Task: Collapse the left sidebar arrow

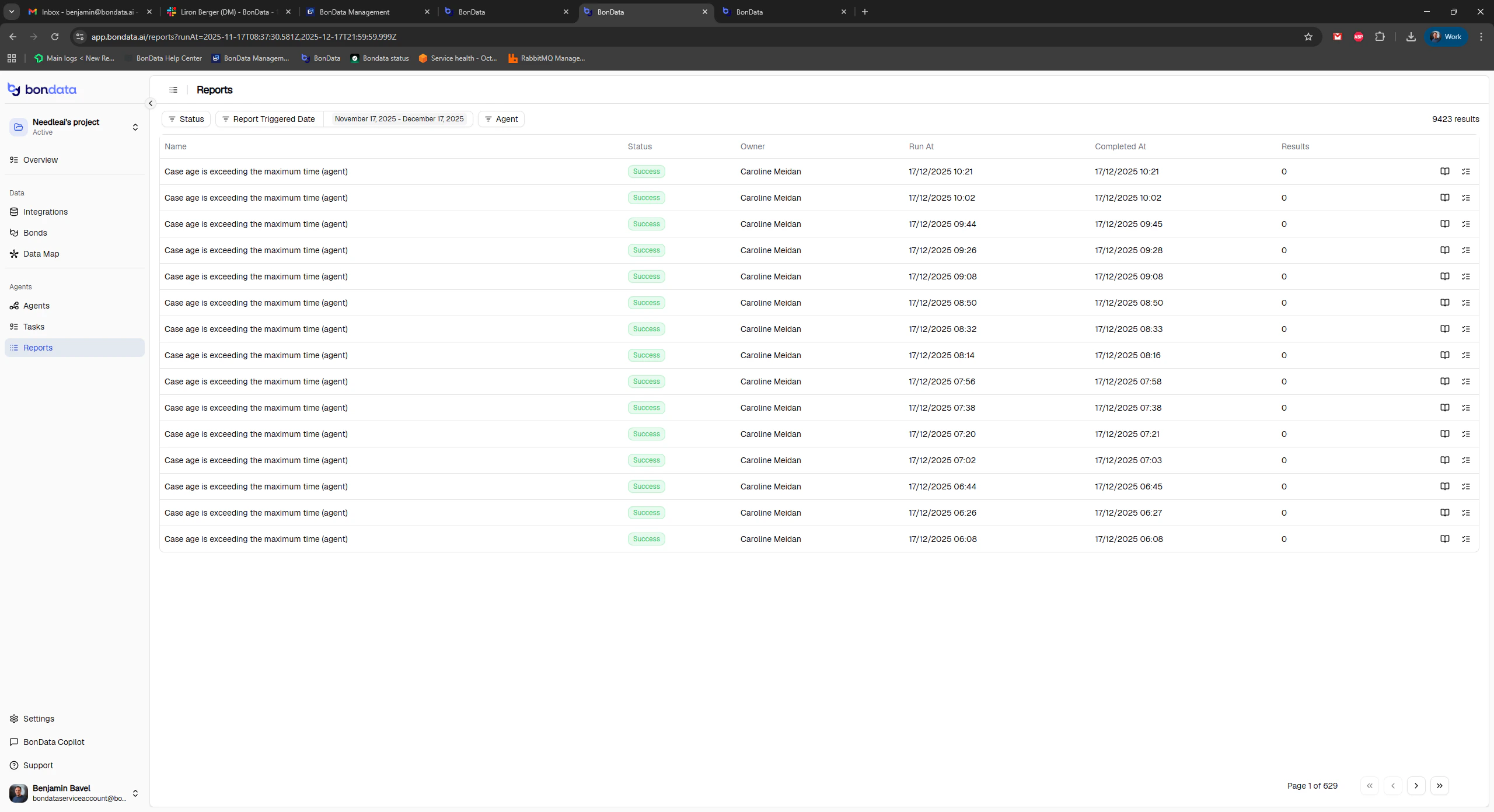Action: coord(151,103)
